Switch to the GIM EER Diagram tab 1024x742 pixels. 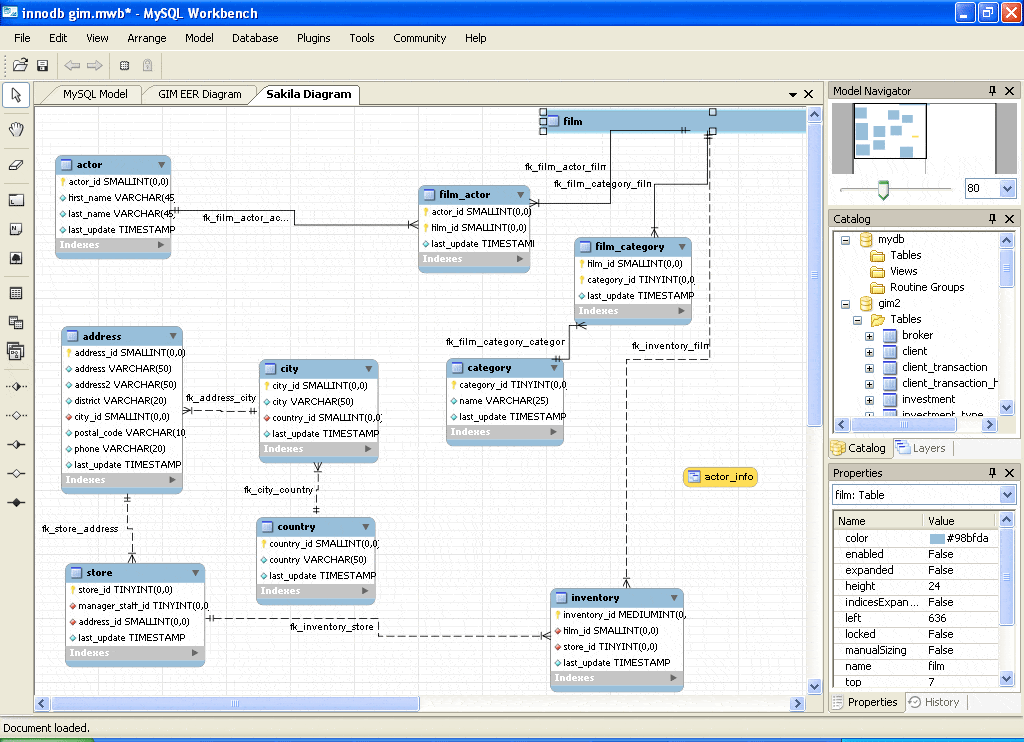tap(199, 94)
